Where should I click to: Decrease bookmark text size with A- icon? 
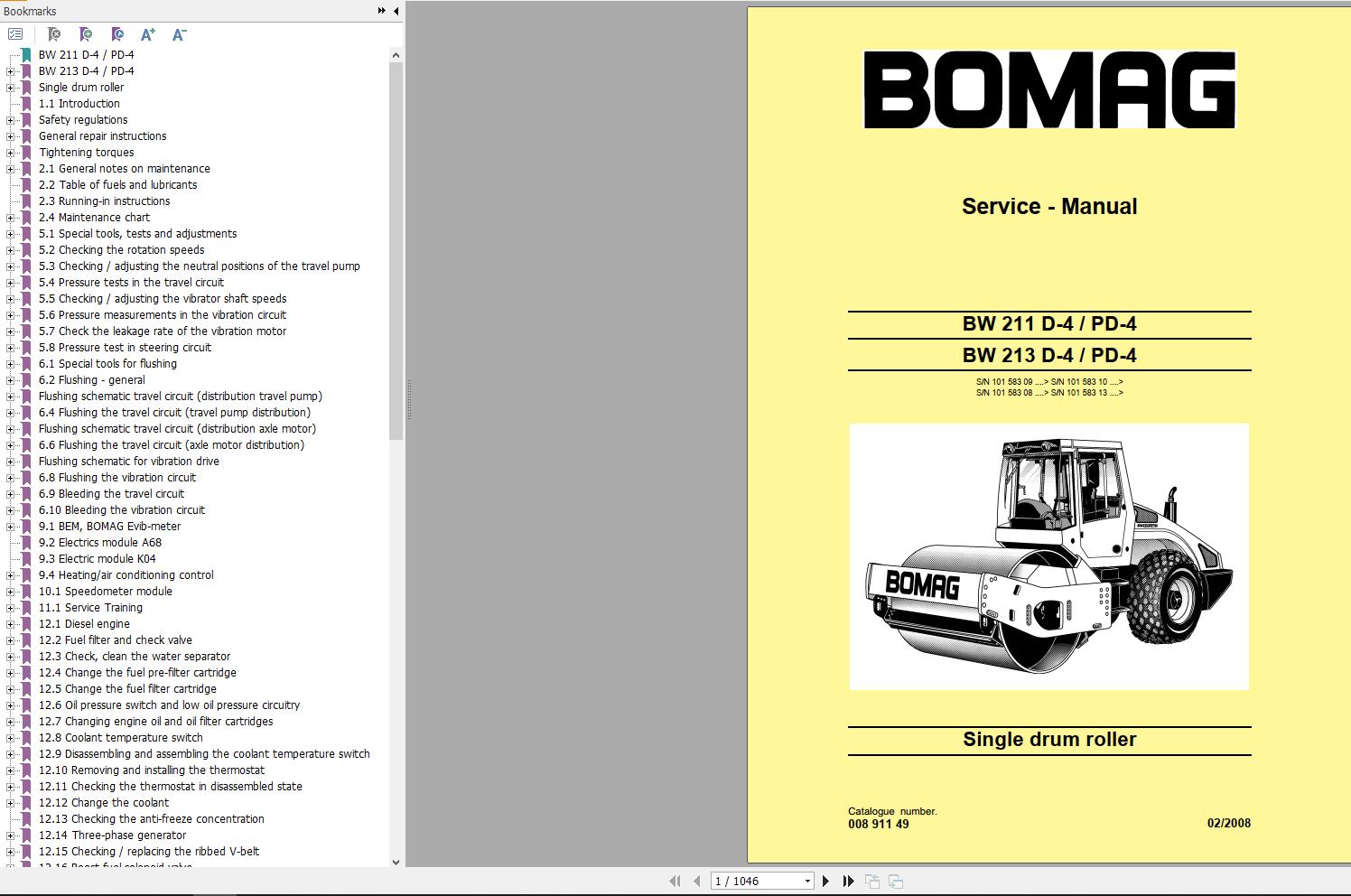point(179,34)
